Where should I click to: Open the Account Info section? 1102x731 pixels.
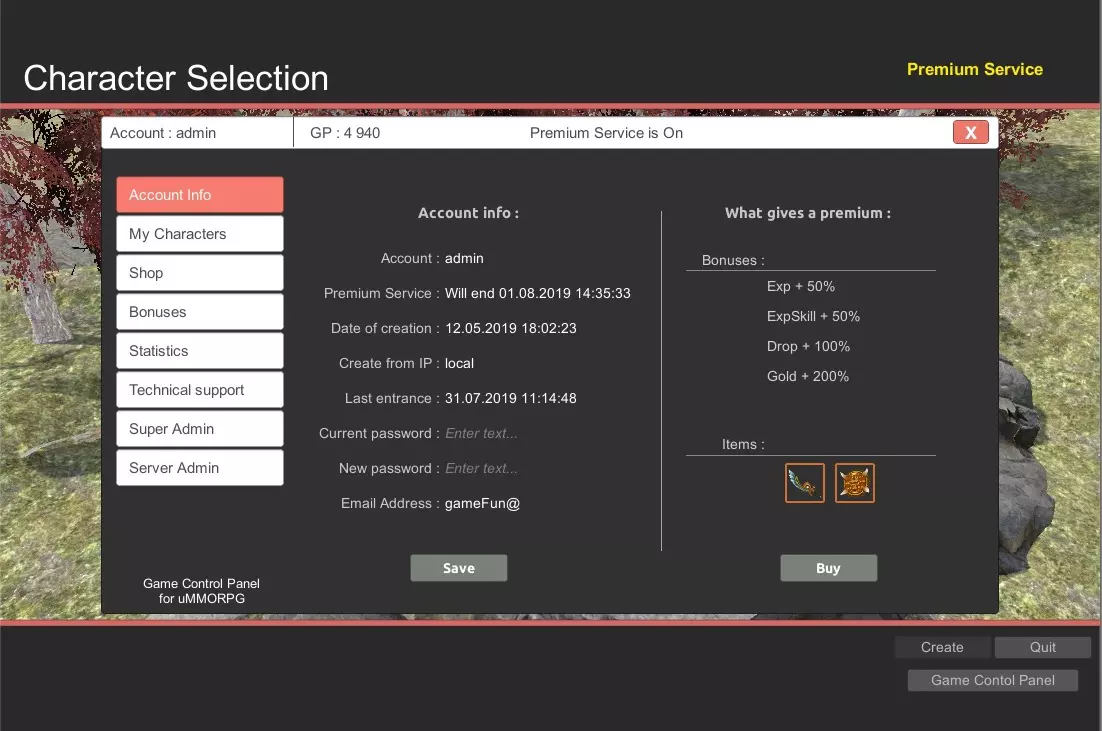(199, 194)
